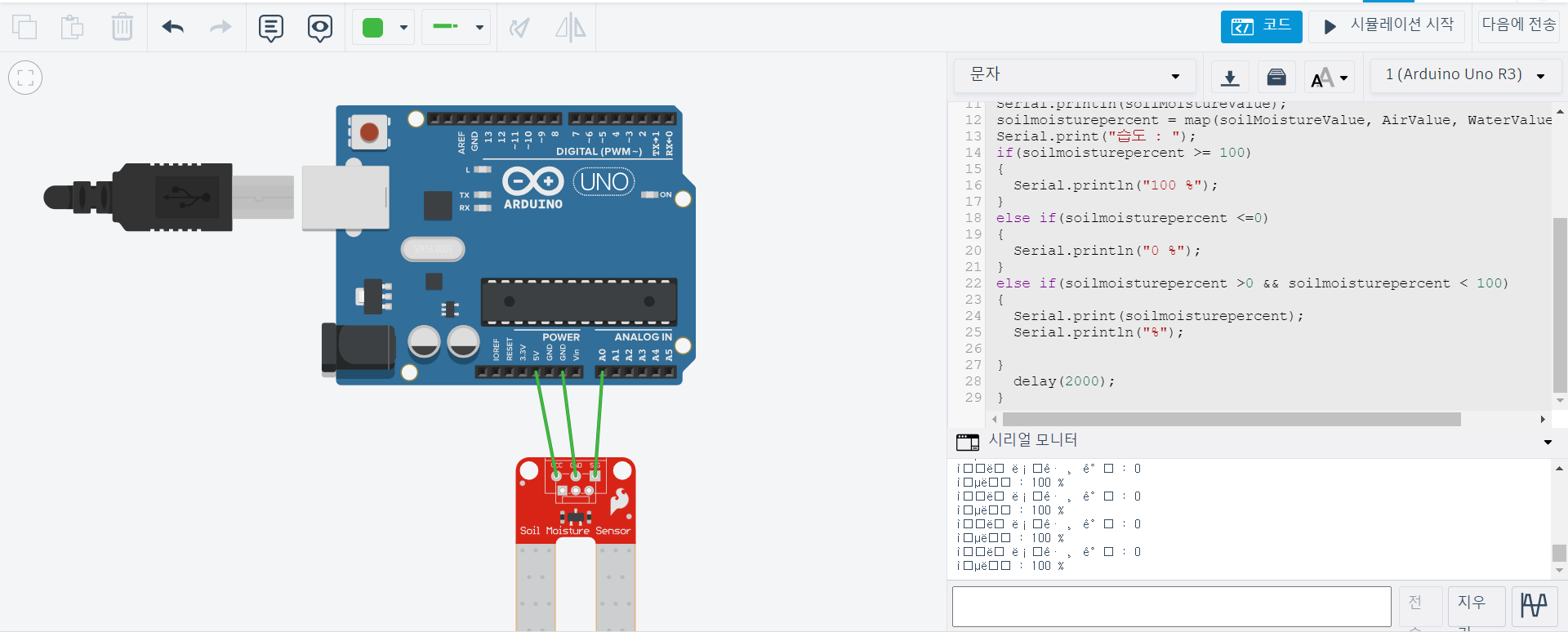Delete selection with trash icon

point(122,27)
